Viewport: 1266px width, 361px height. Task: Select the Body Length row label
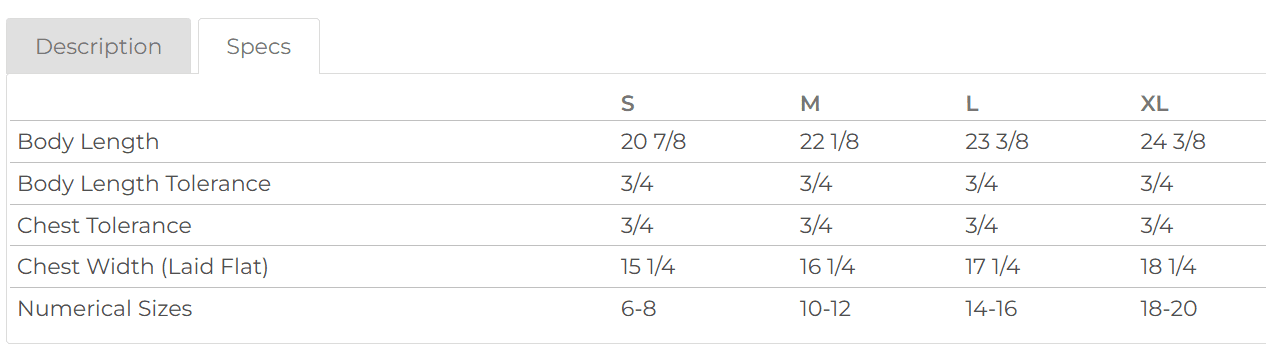[88, 142]
